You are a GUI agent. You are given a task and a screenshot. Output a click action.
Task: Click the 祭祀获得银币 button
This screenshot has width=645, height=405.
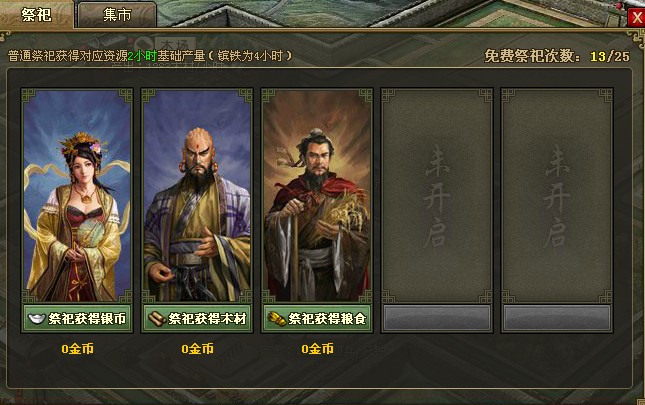[77, 318]
